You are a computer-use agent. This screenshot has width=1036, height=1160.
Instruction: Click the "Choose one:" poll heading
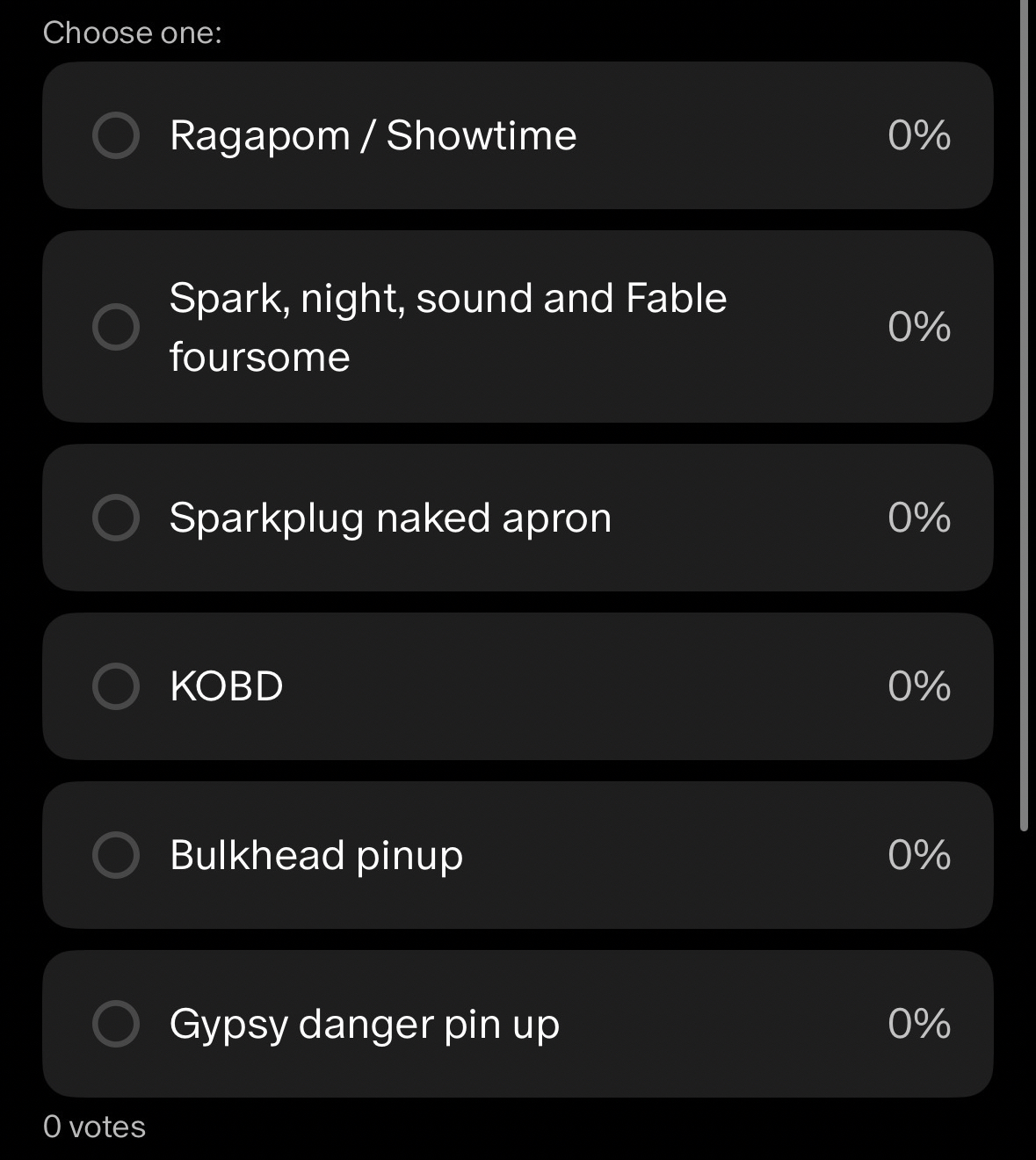click(132, 33)
